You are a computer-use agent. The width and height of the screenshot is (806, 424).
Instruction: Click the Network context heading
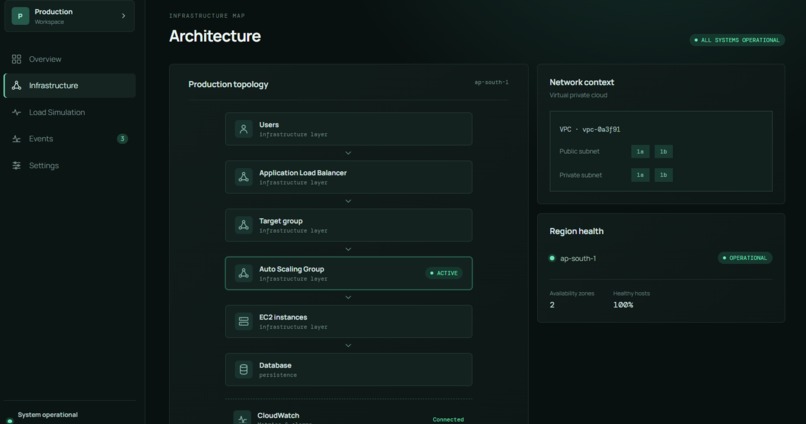tap(581, 82)
